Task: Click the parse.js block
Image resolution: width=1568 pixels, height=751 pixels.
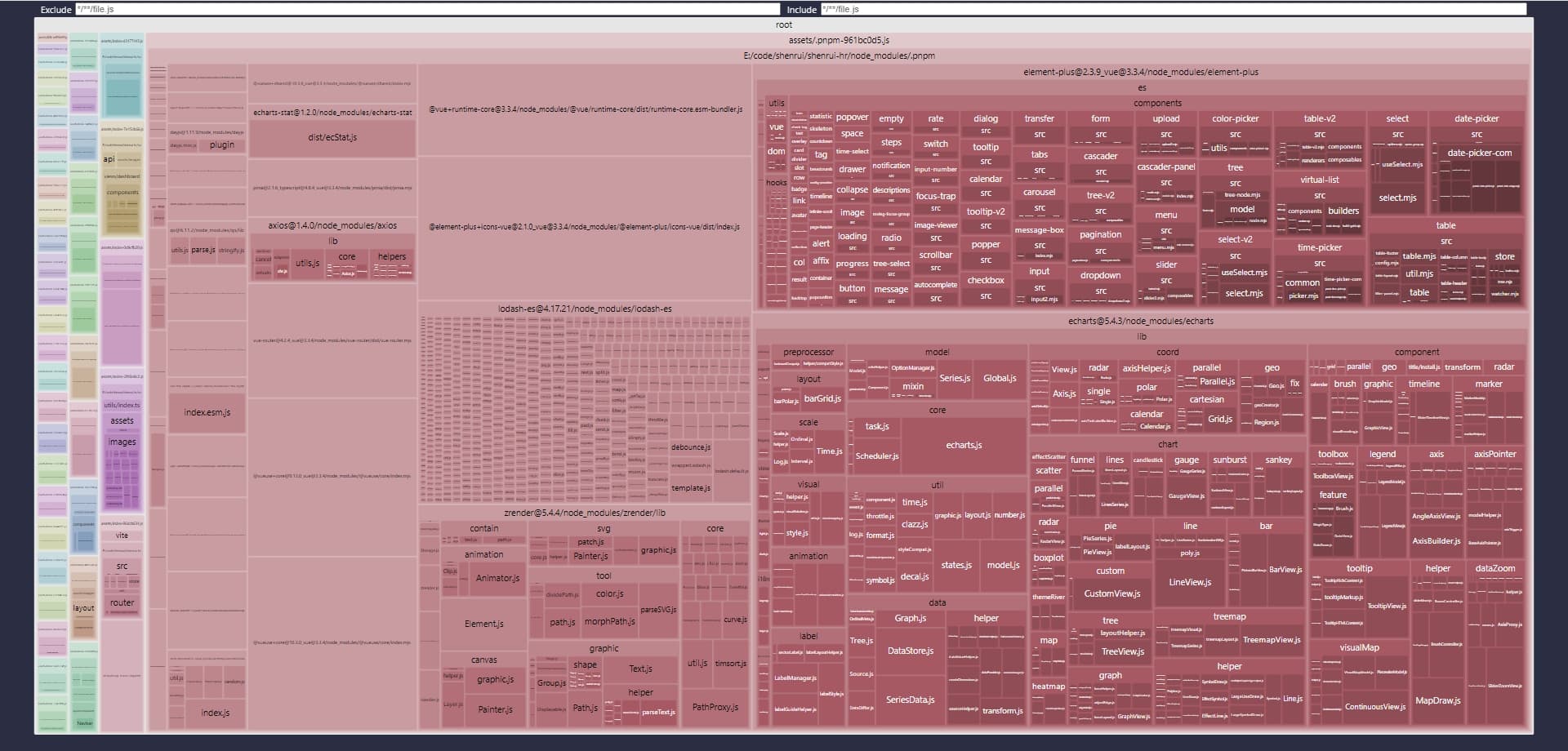Action: tap(203, 251)
